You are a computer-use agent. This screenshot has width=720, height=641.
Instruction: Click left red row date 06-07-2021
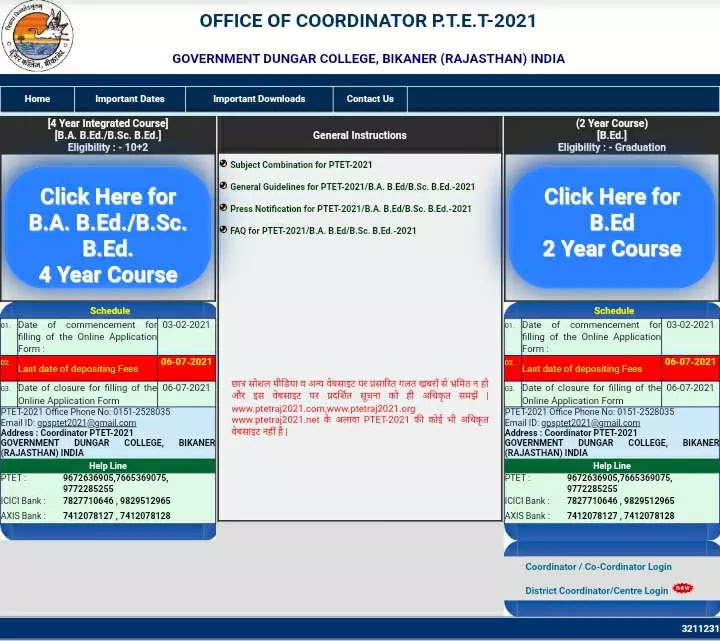tap(186, 361)
